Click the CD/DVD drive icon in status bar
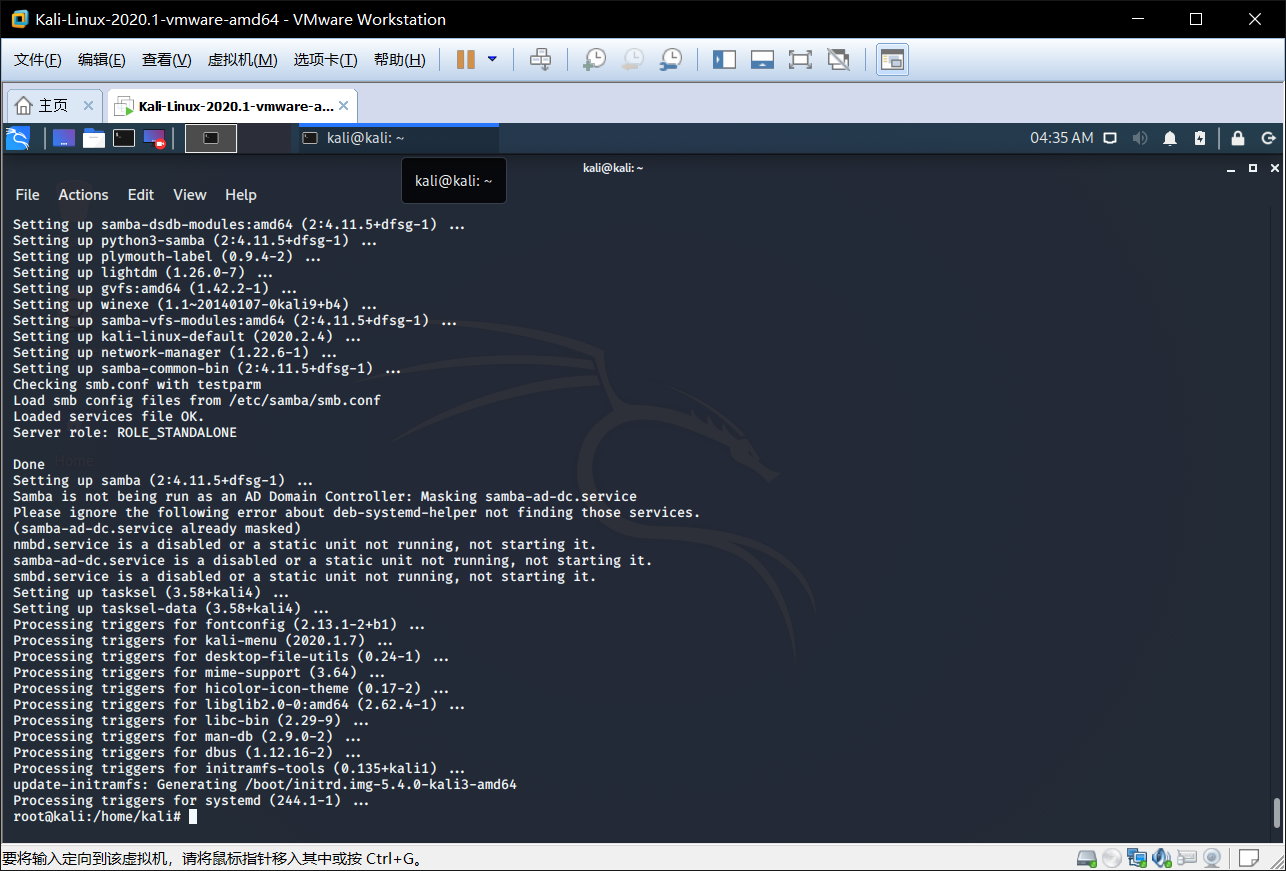Screen dimensions: 1286x871 click(x=1111, y=858)
